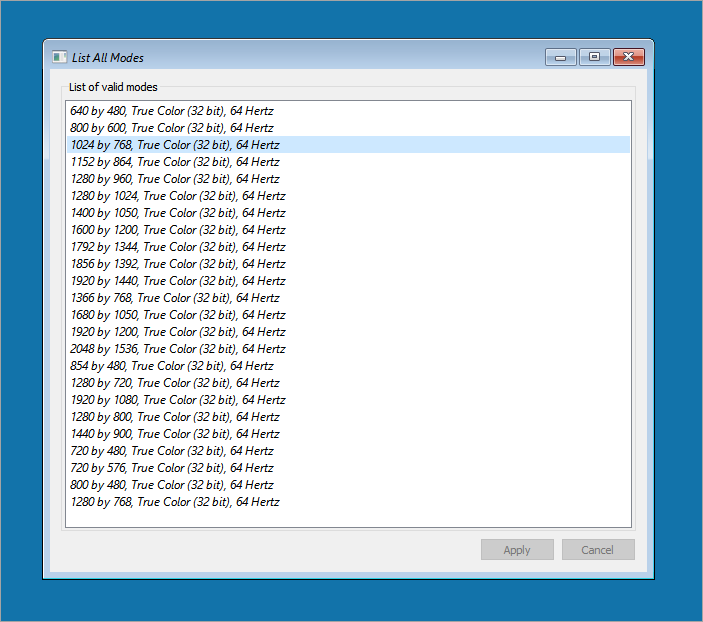Select 1366 by 768 mode
Screen dimensions: 703x622
[348, 298]
